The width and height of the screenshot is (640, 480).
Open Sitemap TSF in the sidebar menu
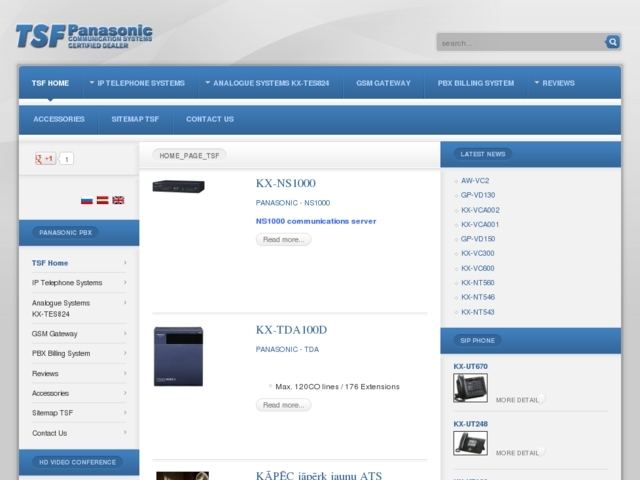point(52,413)
